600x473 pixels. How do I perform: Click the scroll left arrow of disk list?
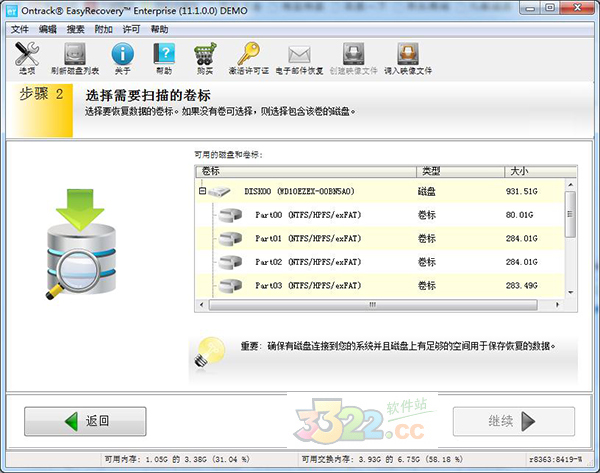coord(202,305)
